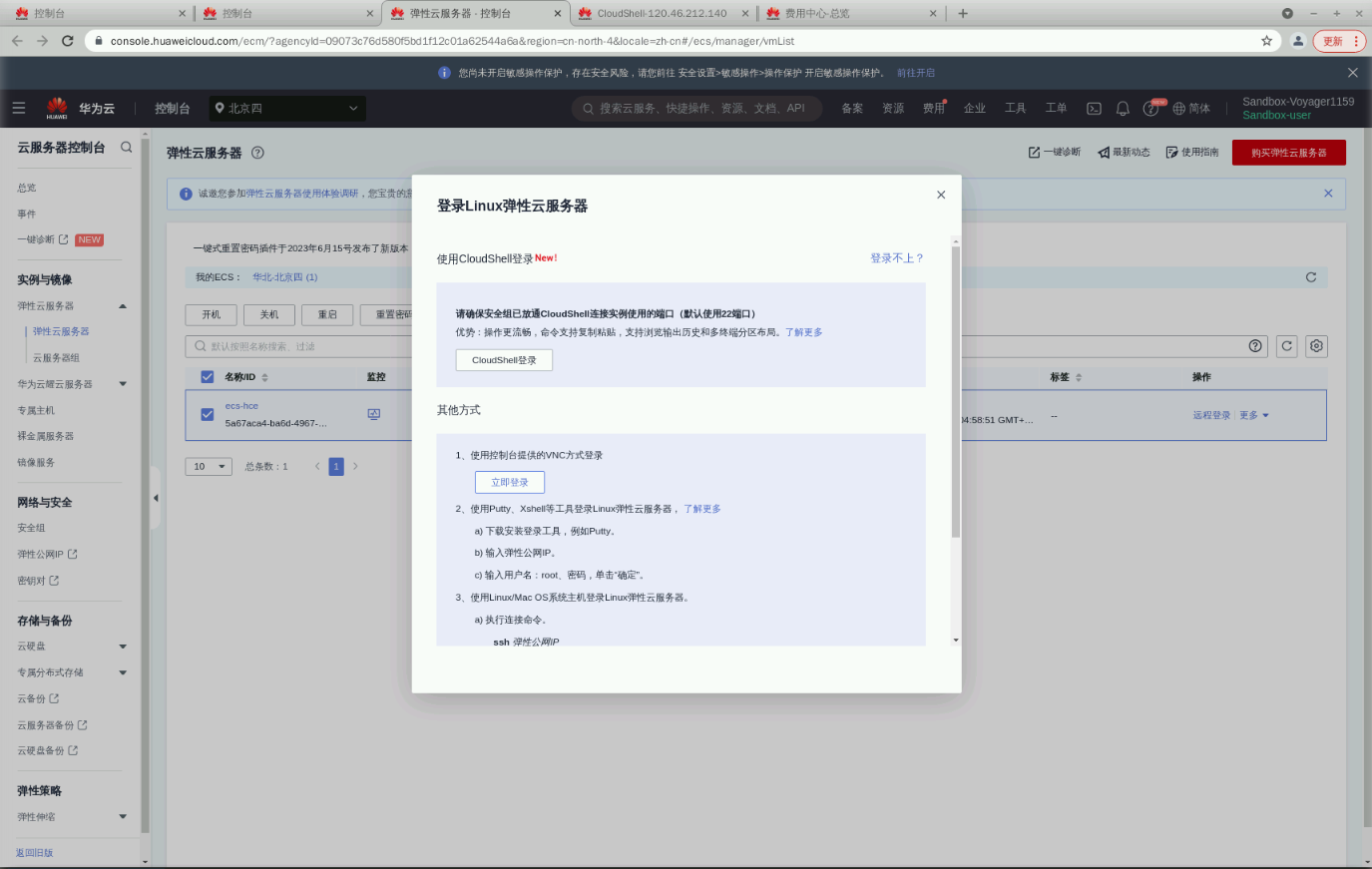The width and height of the screenshot is (1372, 869).
Task: Open the browser profile icon
Action: 1298,41
